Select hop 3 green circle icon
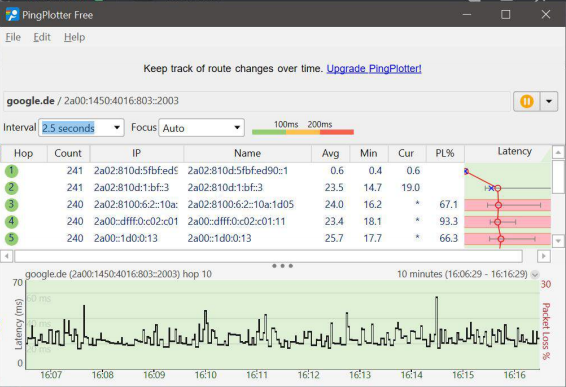Screen dimensions: 566x387 (11, 204)
